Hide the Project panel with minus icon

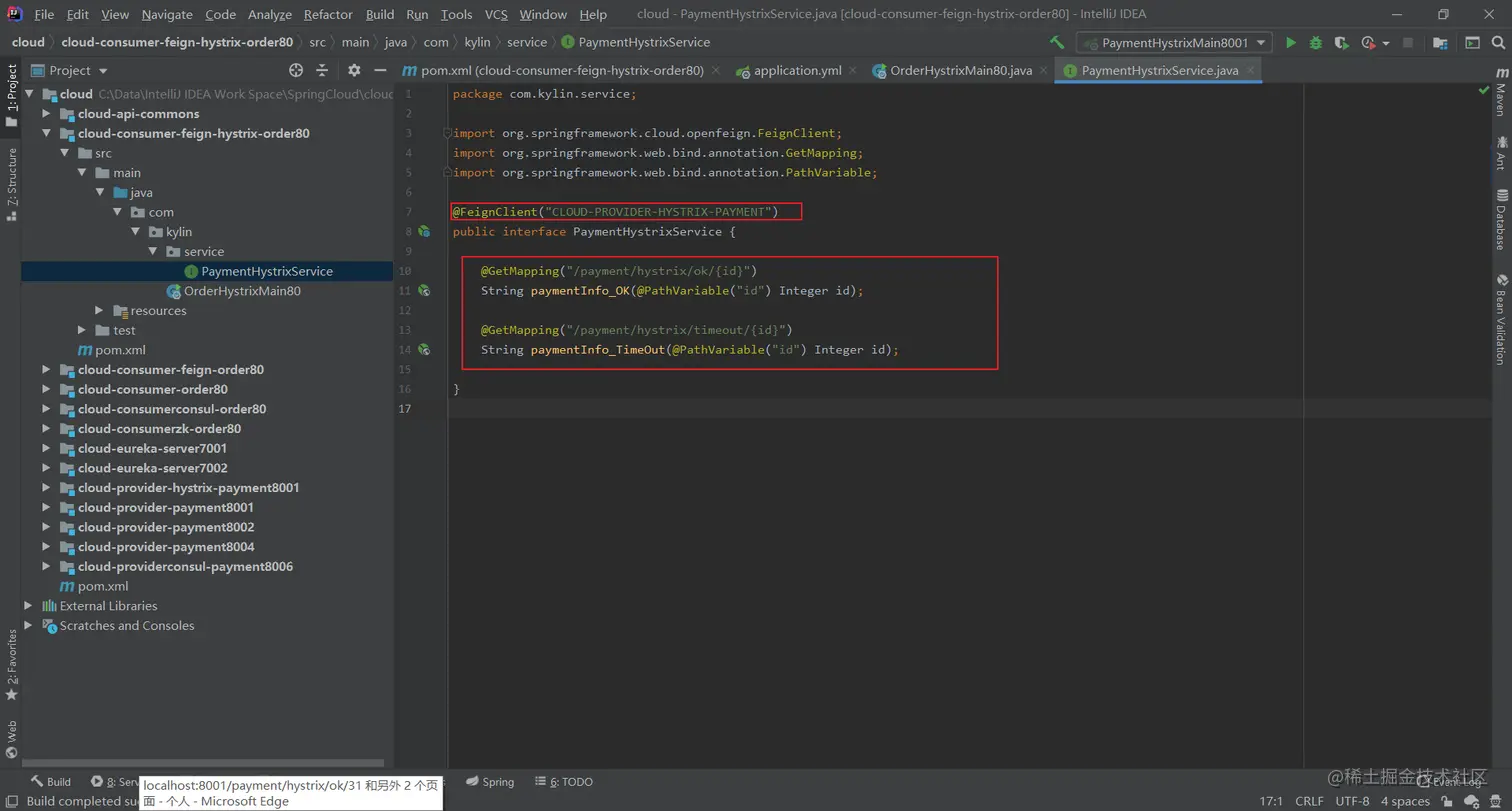pyautogui.click(x=380, y=70)
